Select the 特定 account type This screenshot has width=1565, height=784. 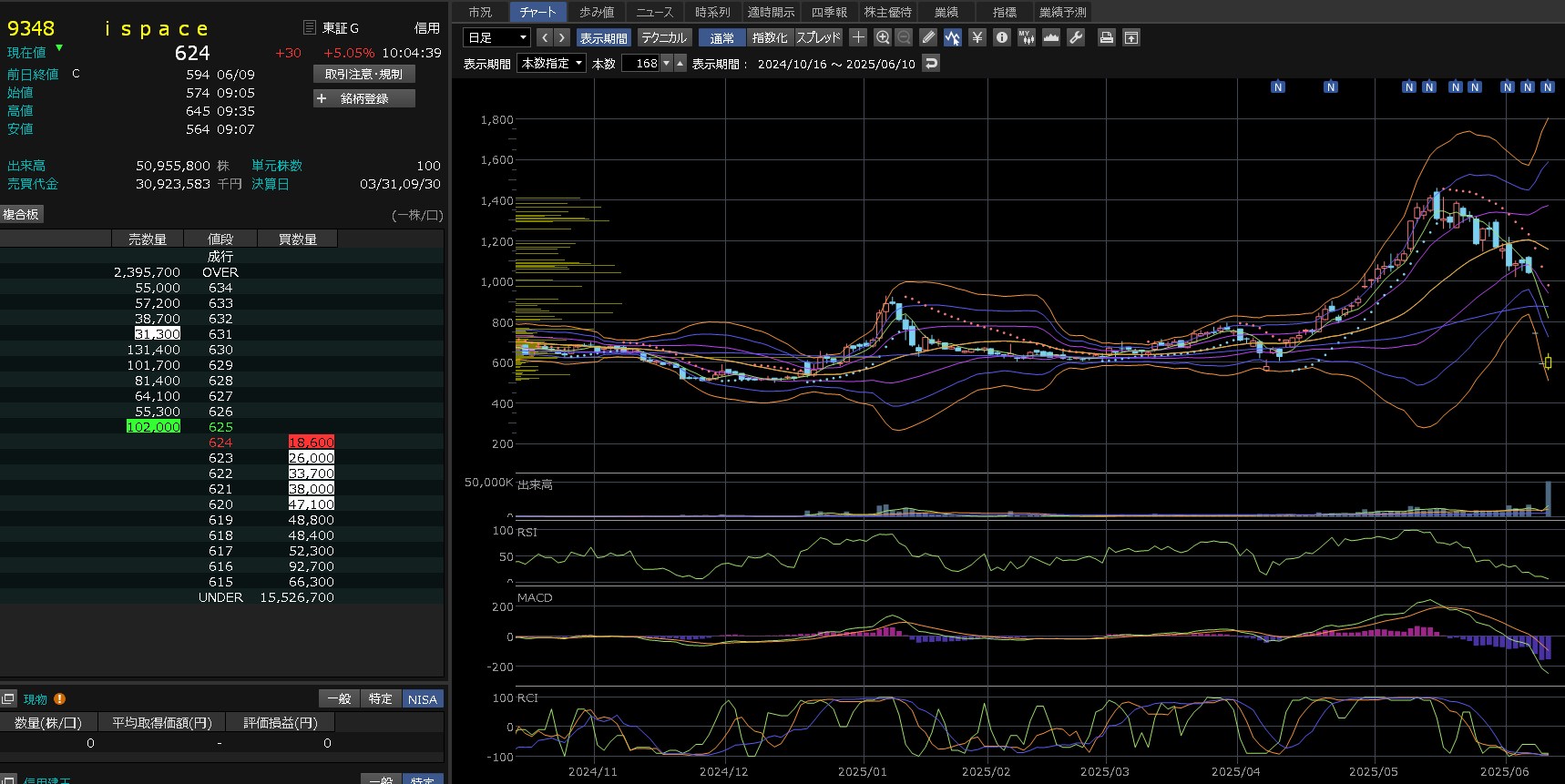pyautogui.click(x=381, y=698)
